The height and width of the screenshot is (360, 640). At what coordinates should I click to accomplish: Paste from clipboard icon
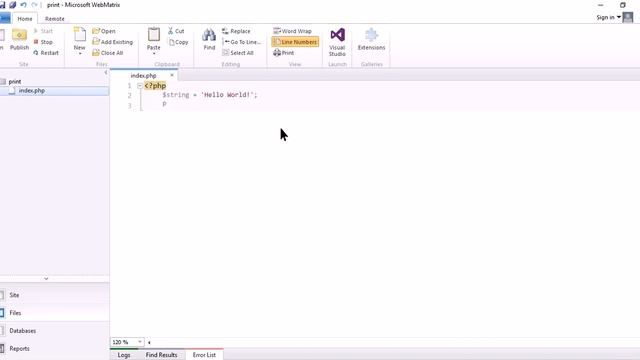pyautogui.click(x=154, y=35)
